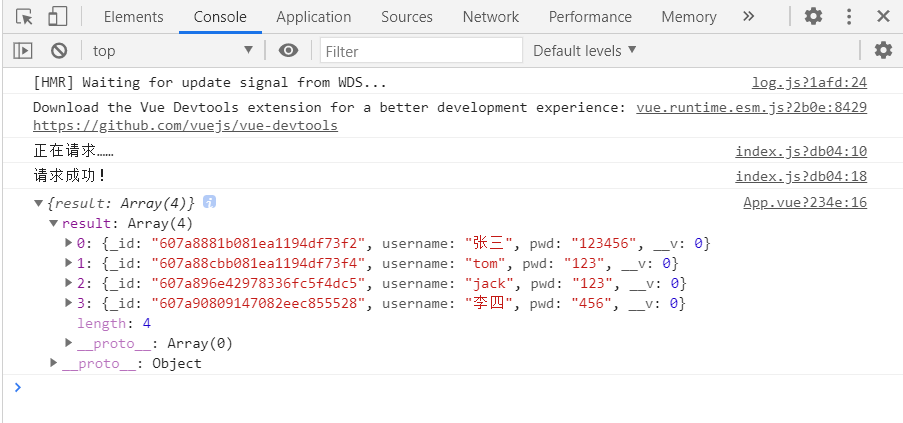Select the Console tab

(220, 17)
